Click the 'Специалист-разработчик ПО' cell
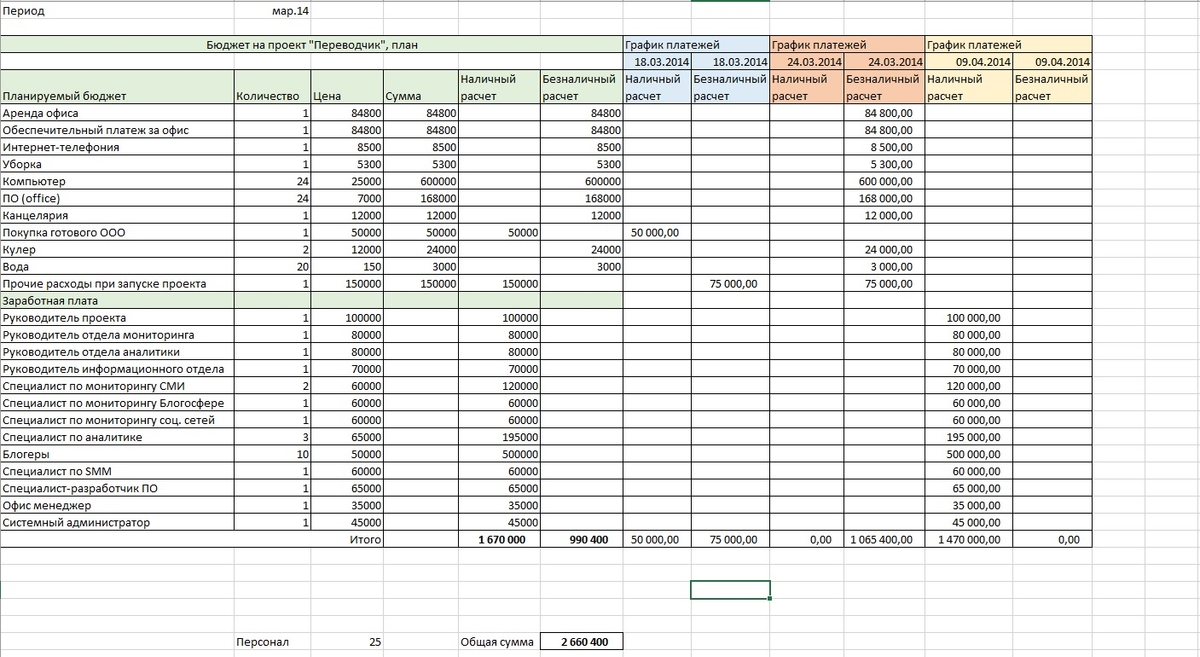1200x657 pixels. 117,488
